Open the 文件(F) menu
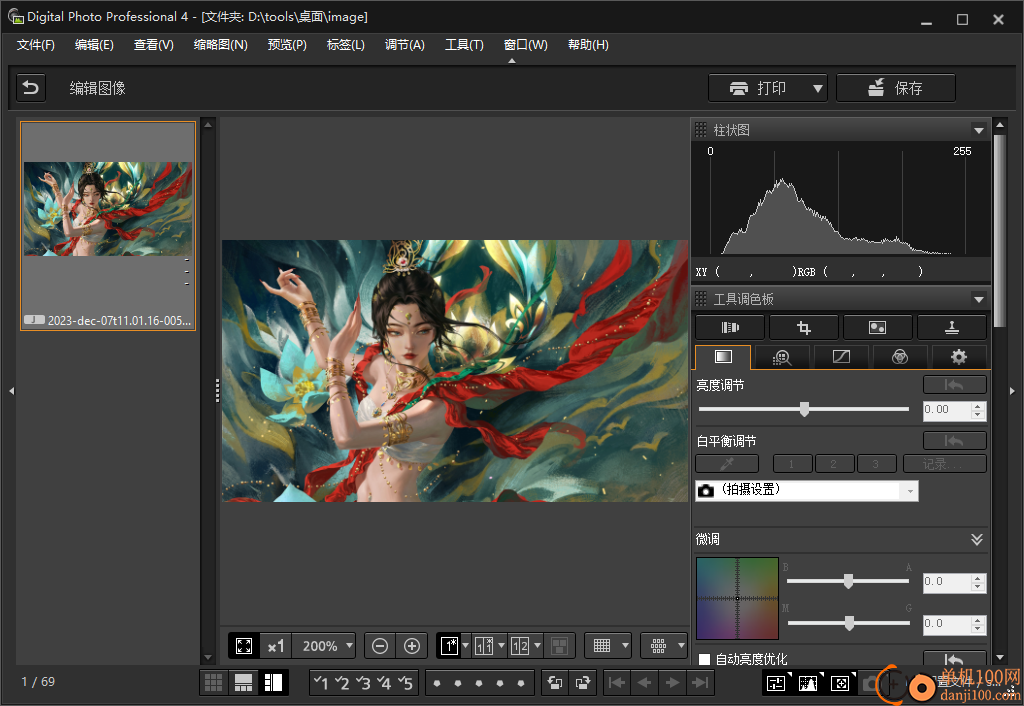Image resolution: width=1024 pixels, height=706 pixels. (35, 45)
